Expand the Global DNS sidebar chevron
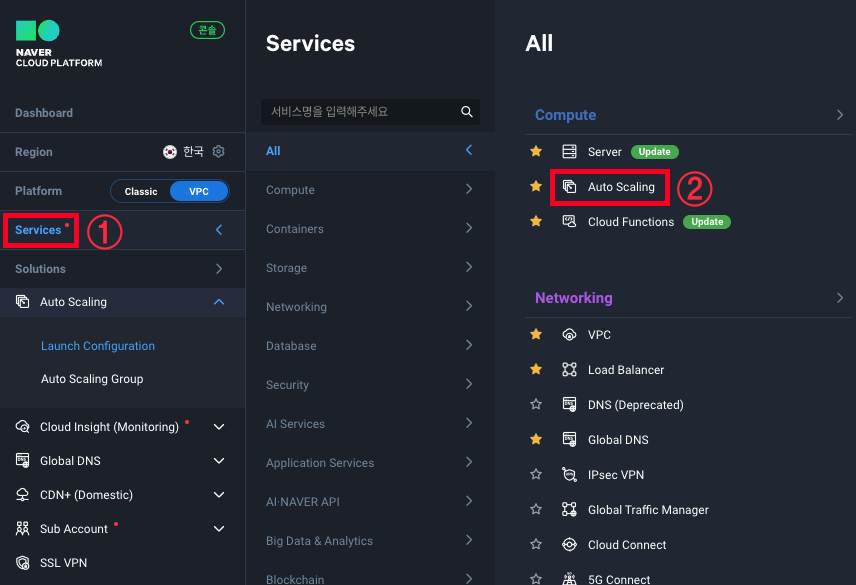 point(219,461)
